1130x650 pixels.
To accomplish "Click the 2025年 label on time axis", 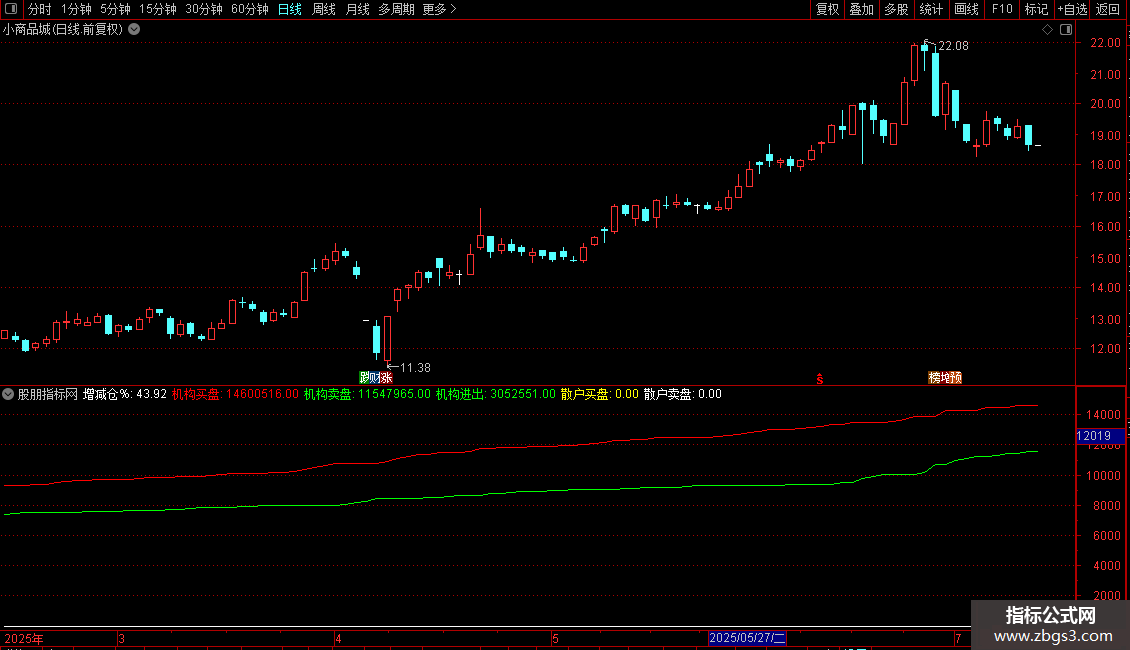I will tap(24, 638).
